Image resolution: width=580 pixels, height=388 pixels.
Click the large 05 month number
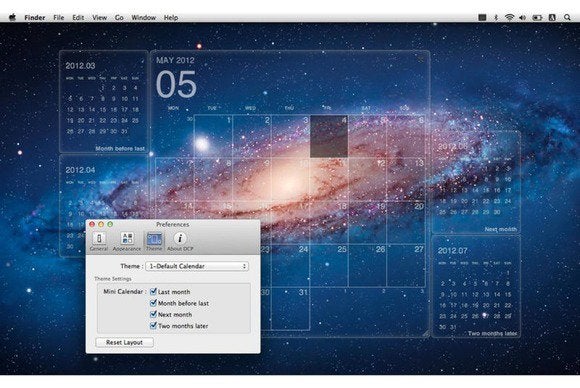coord(176,85)
